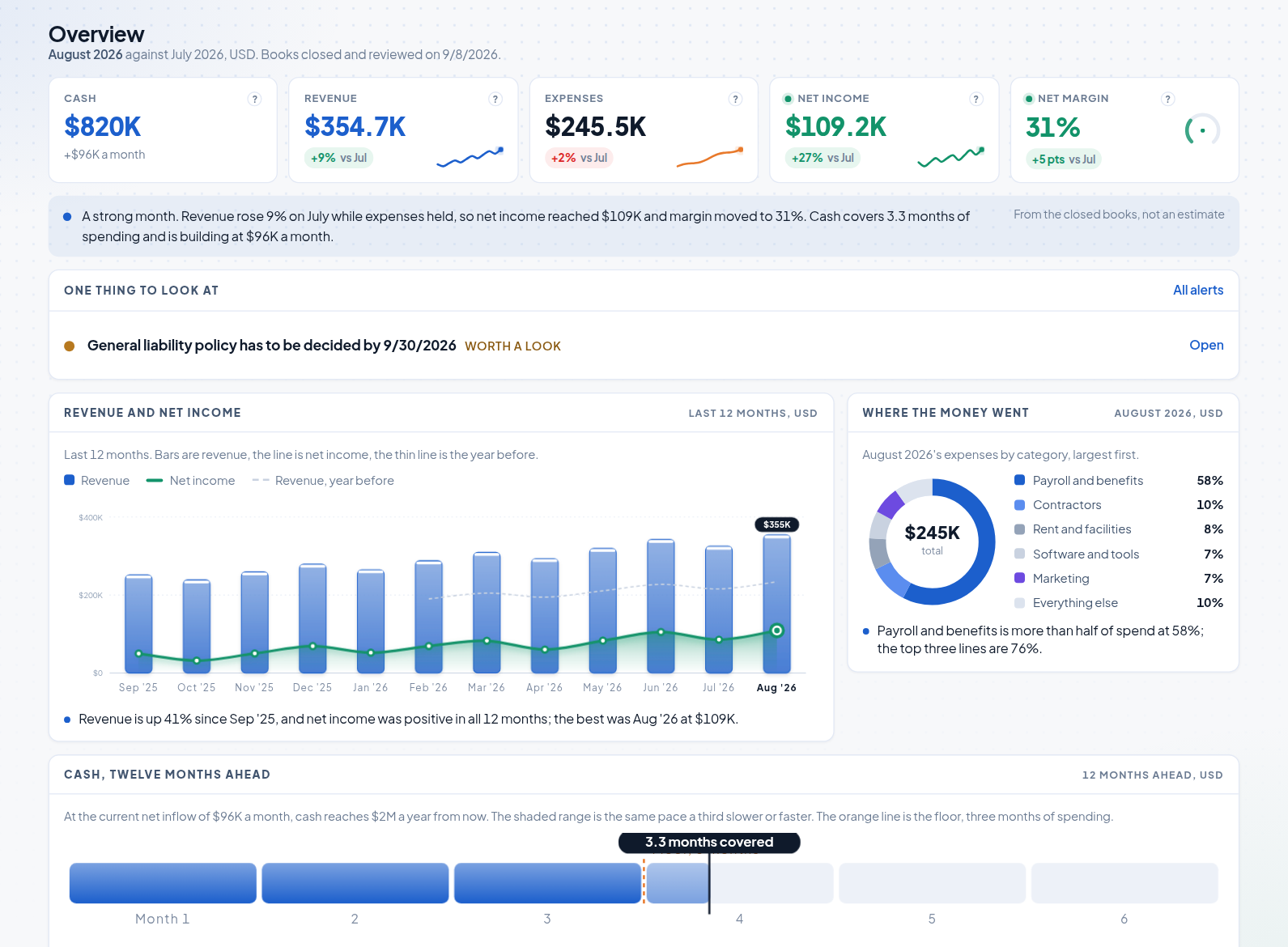The width and height of the screenshot is (1288, 947).
Task: Click the Jun '26 axis label
Action: coord(661,688)
